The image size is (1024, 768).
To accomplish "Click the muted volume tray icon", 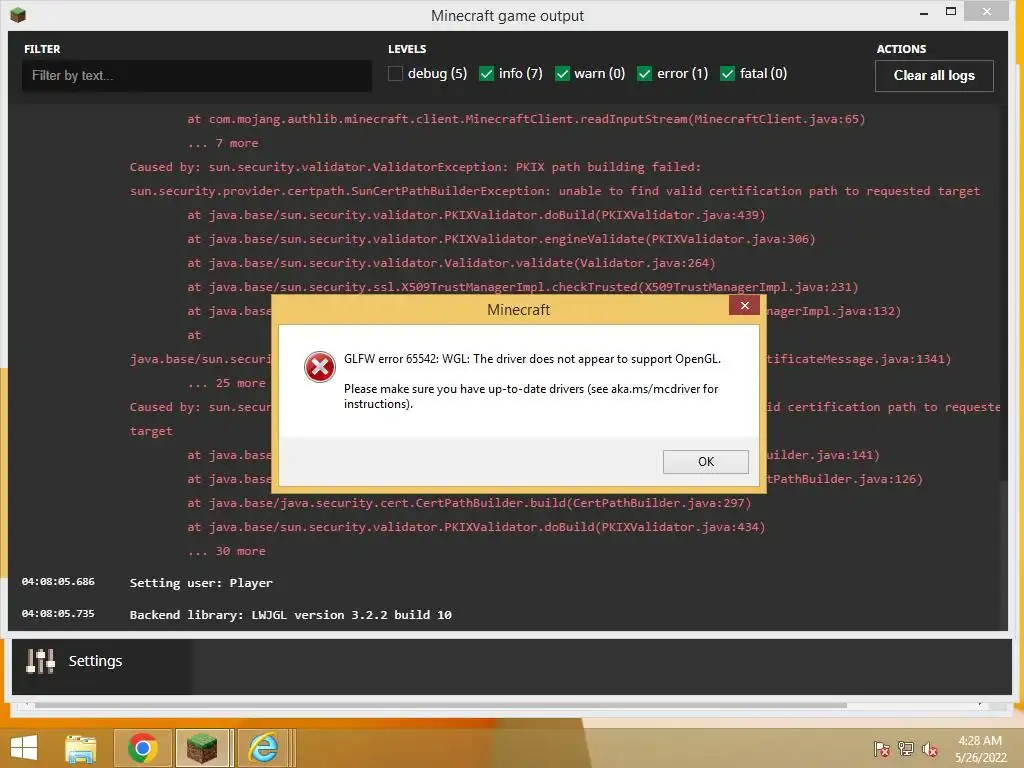I will click(929, 749).
